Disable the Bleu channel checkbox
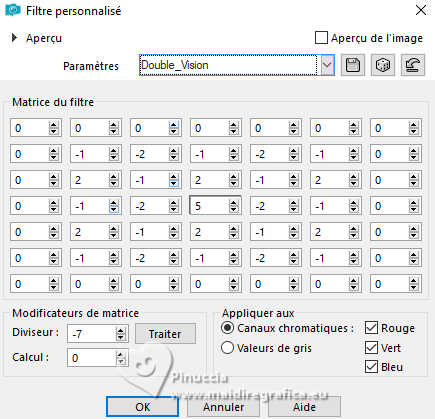The image size is (435, 419). [x=371, y=367]
